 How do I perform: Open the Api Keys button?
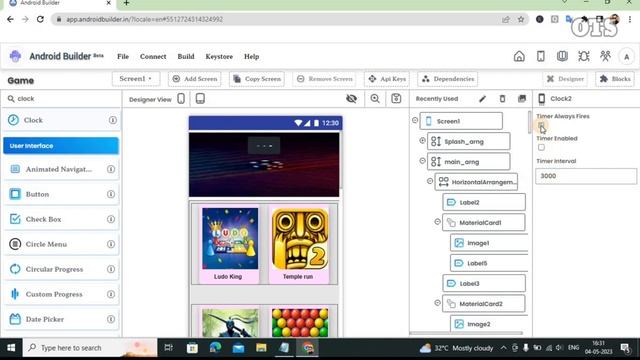click(387, 79)
